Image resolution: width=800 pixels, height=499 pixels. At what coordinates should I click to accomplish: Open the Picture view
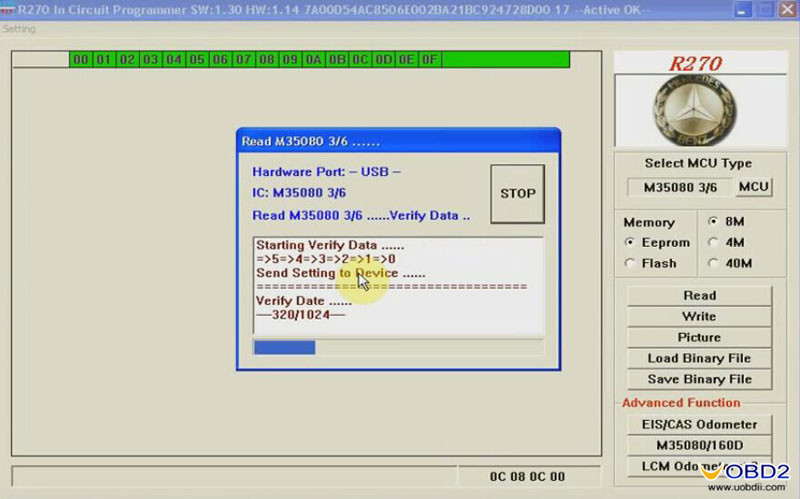tap(699, 337)
